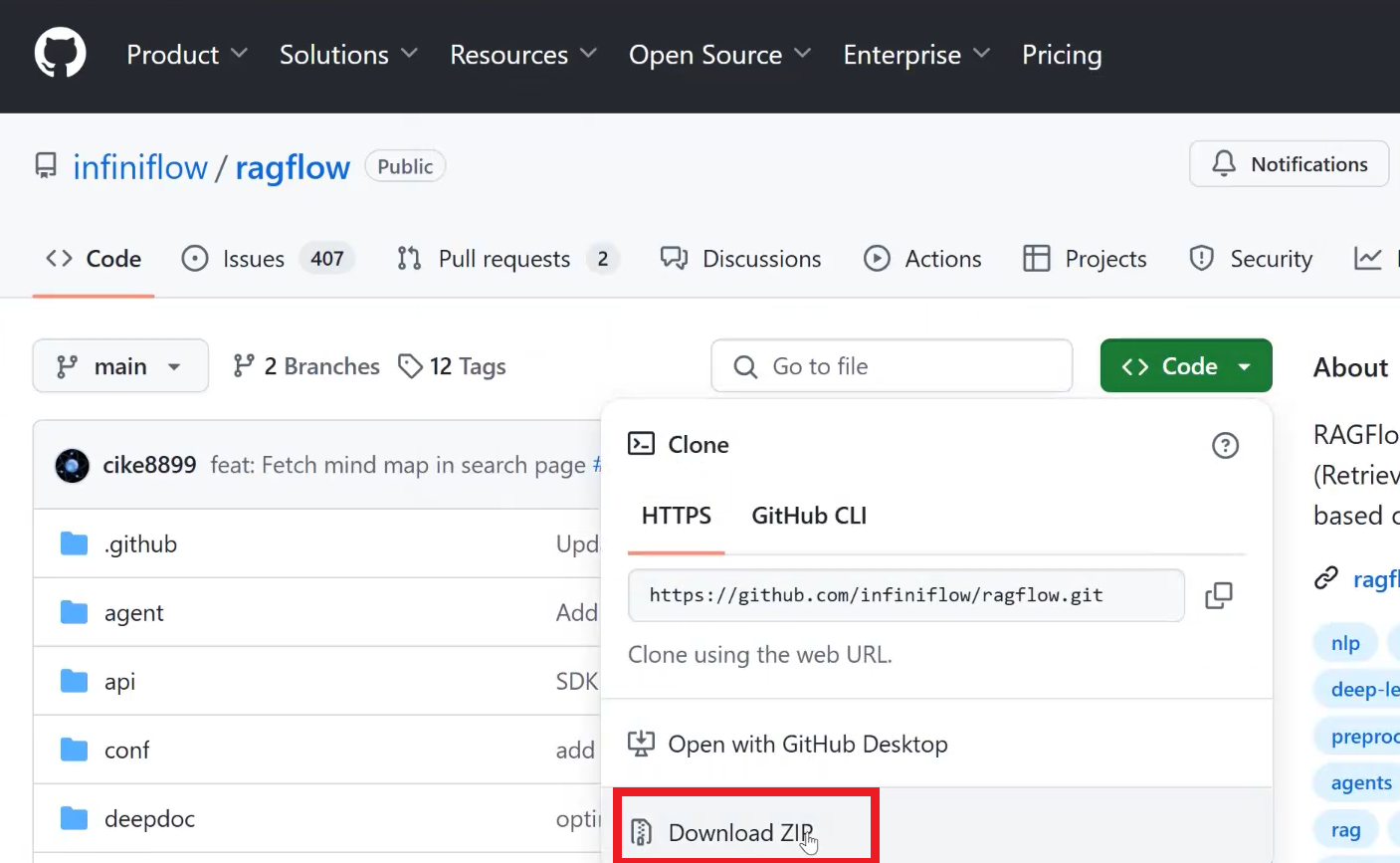Image resolution: width=1400 pixels, height=863 pixels.
Task: Open the Code tab
Action: point(94,259)
